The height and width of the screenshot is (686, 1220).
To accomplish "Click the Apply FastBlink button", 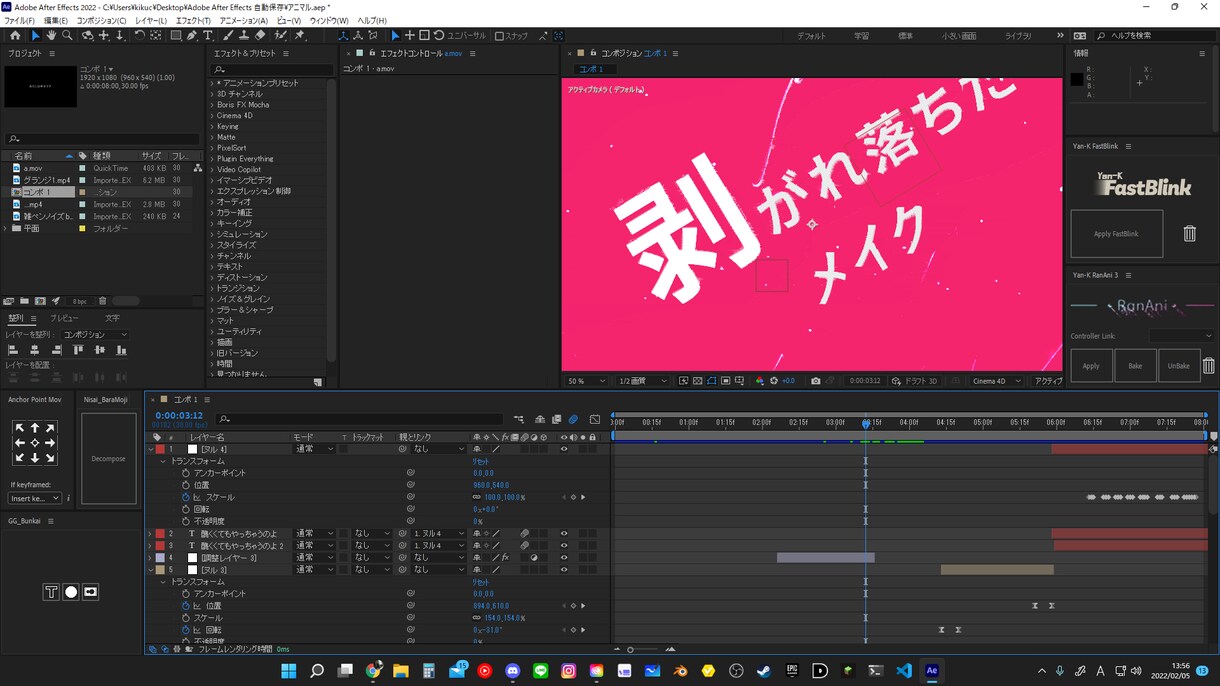I will click(x=1117, y=234).
